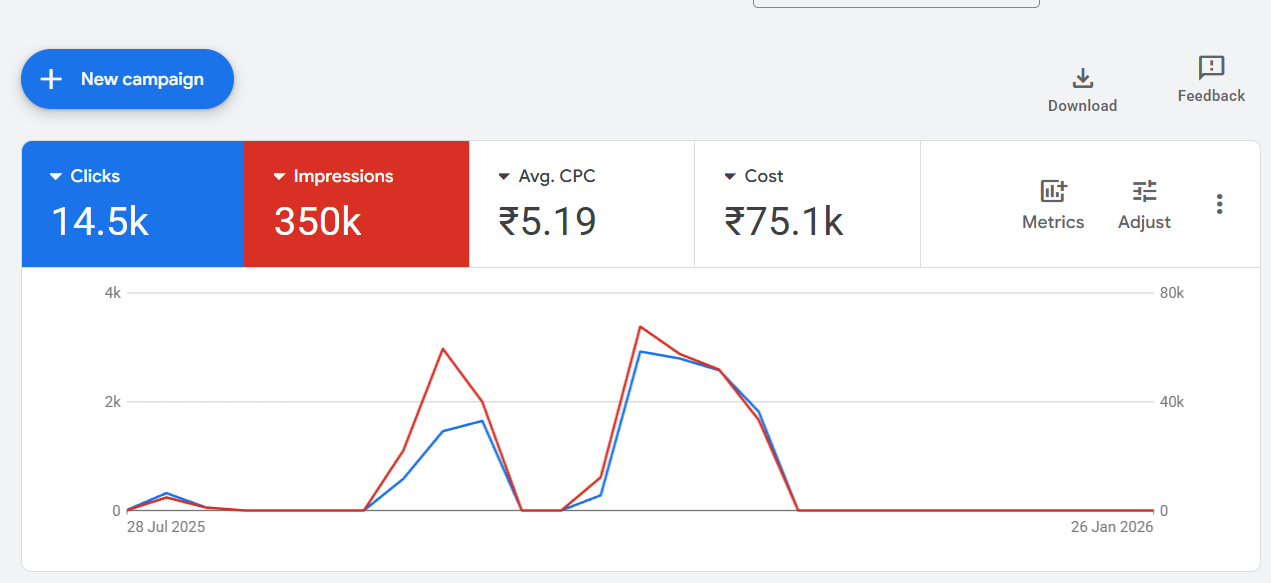Image resolution: width=1271 pixels, height=583 pixels.
Task: Click the Adjust sliders icon
Action: pyautogui.click(x=1144, y=191)
